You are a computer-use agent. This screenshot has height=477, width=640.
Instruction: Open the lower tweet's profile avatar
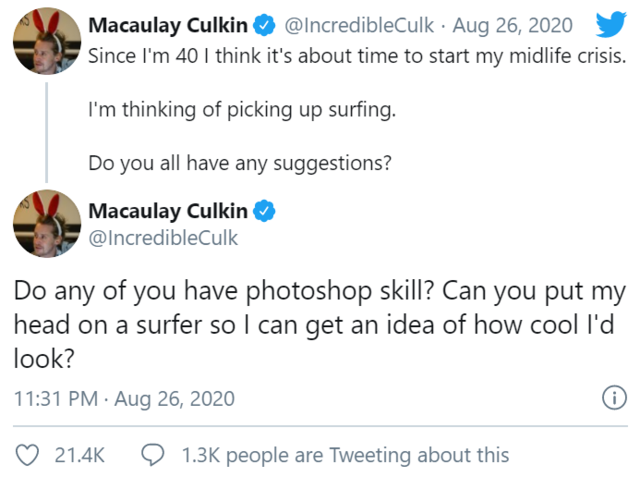44,226
